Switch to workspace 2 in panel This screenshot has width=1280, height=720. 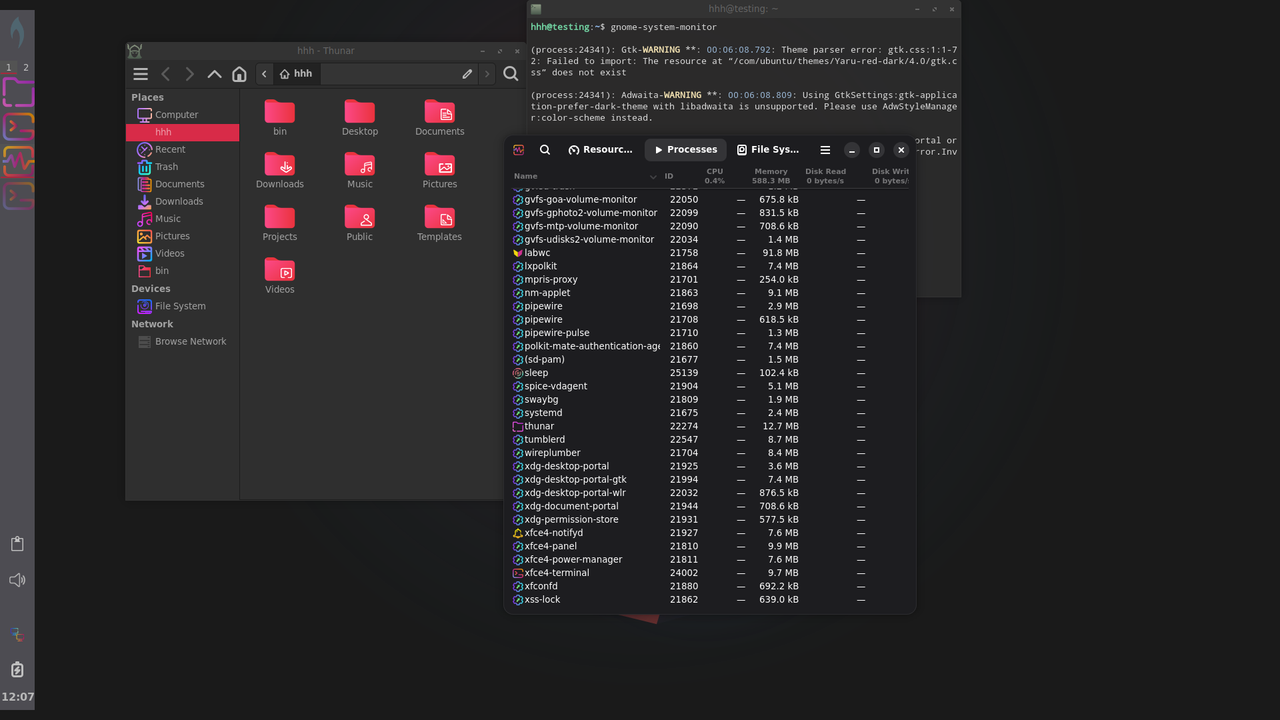[x=26, y=68]
